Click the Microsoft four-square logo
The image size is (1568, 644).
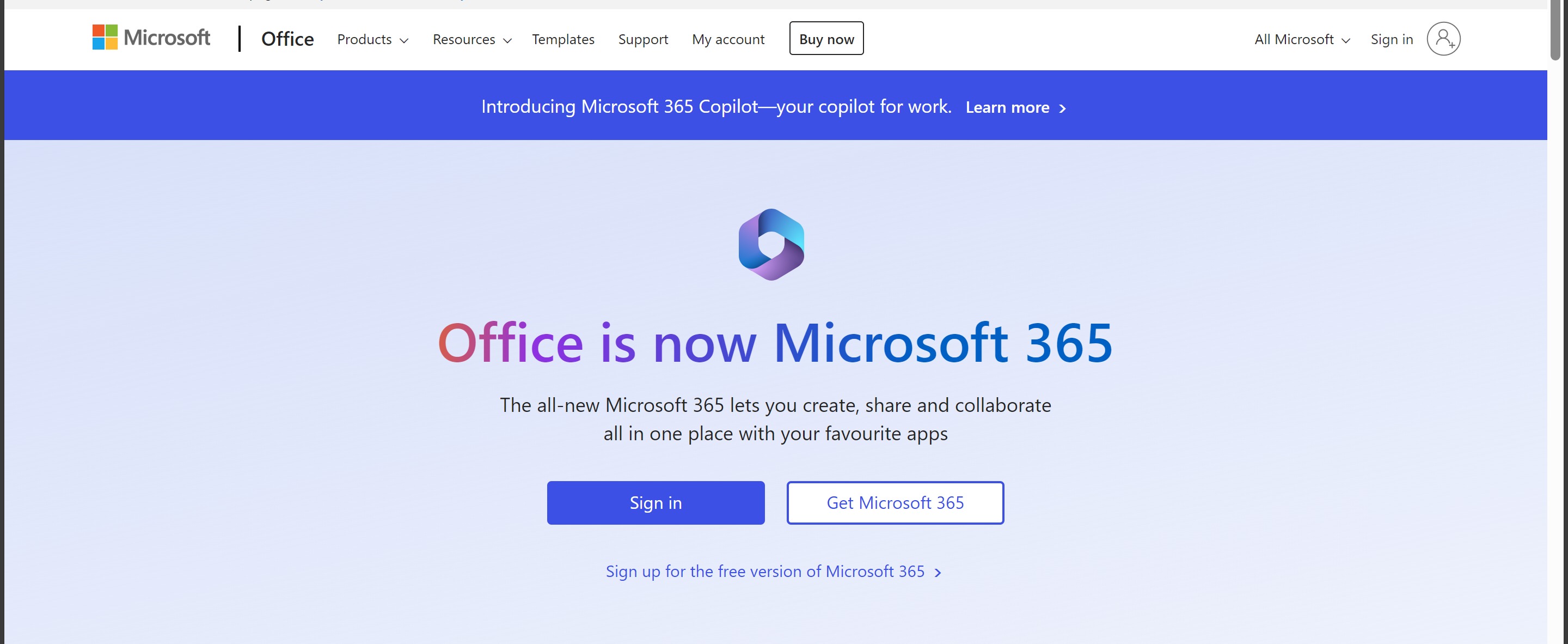coord(105,37)
